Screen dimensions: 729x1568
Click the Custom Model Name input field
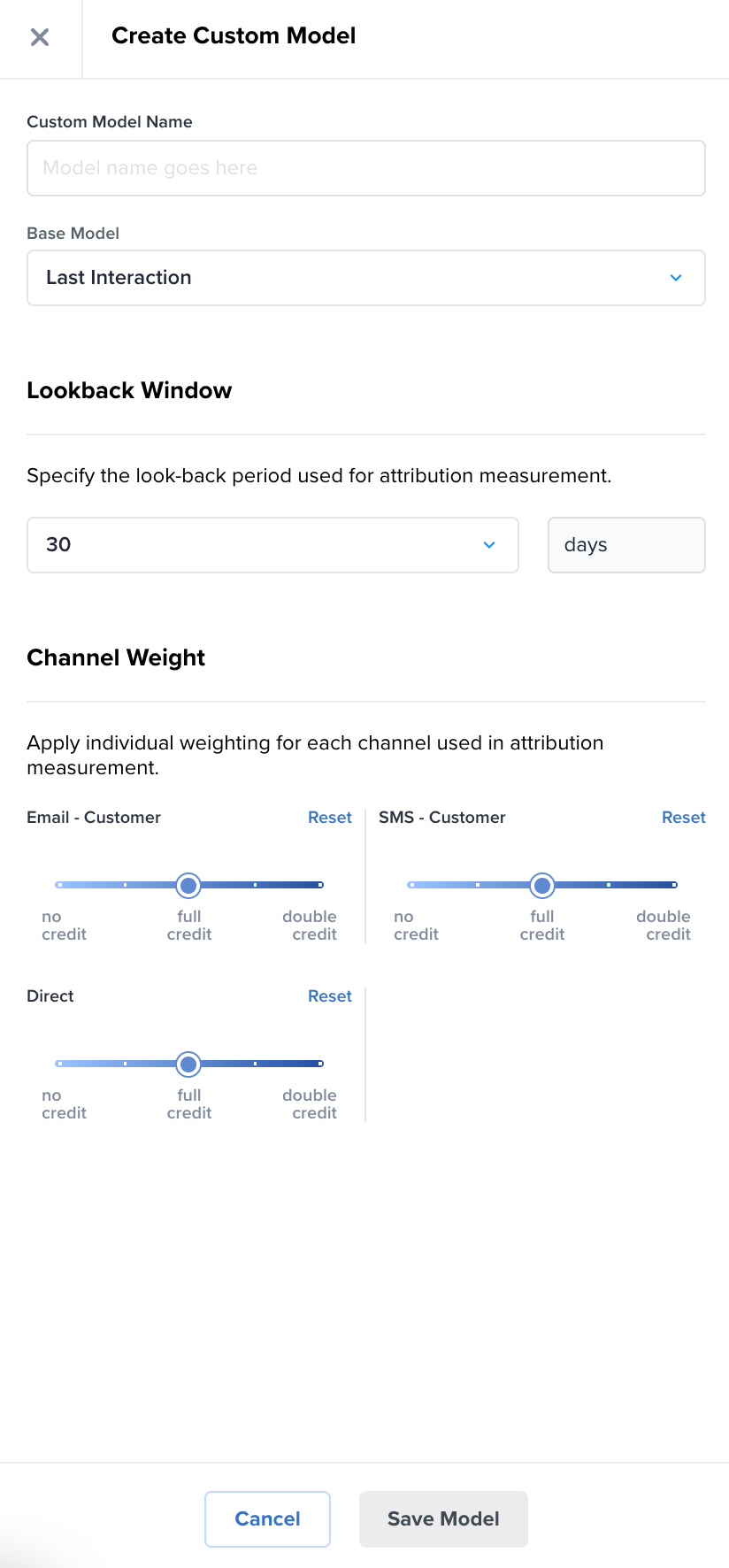(x=365, y=168)
